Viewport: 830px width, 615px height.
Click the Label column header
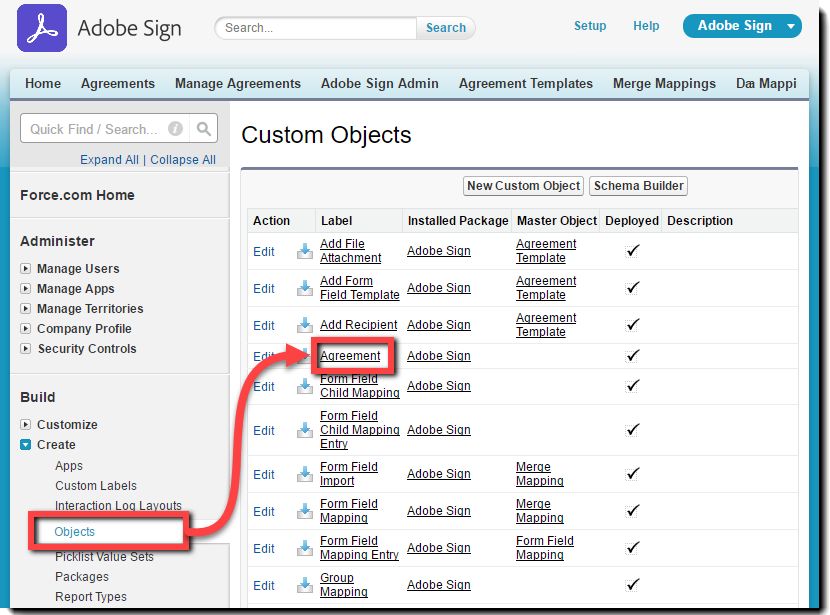336,221
